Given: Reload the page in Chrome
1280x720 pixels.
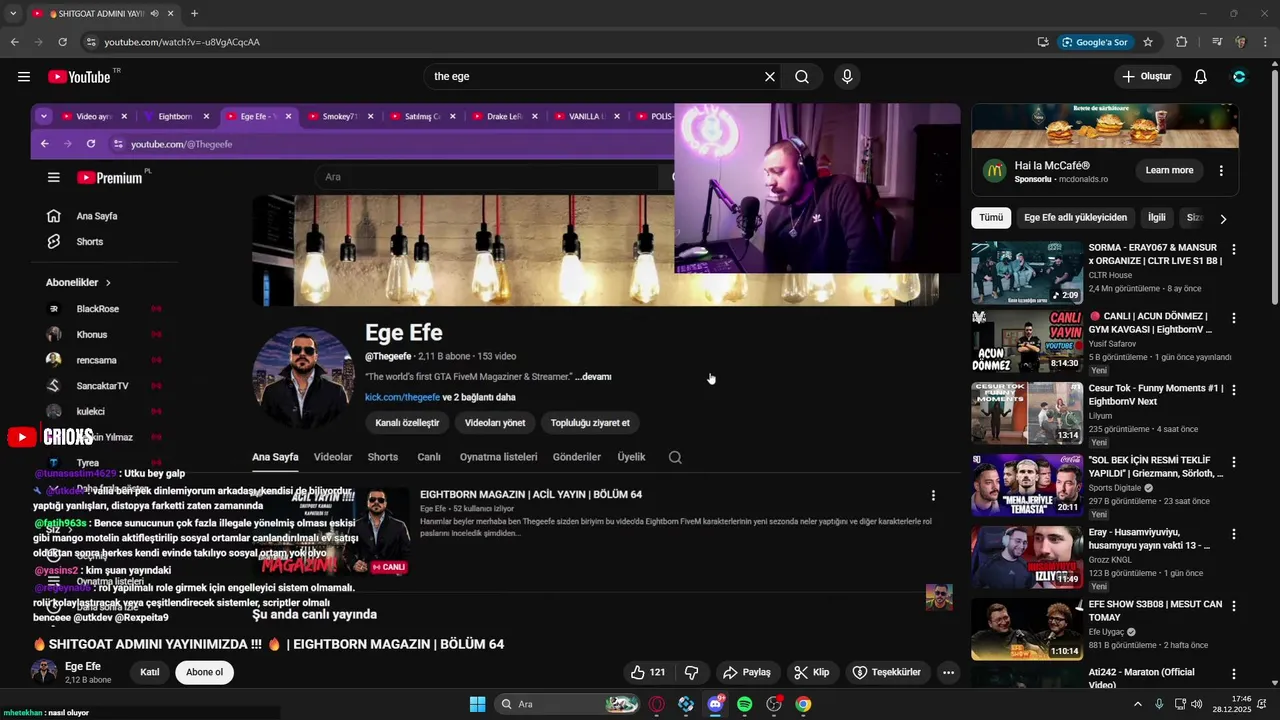Looking at the screenshot, I should pyautogui.click(x=62, y=42).
